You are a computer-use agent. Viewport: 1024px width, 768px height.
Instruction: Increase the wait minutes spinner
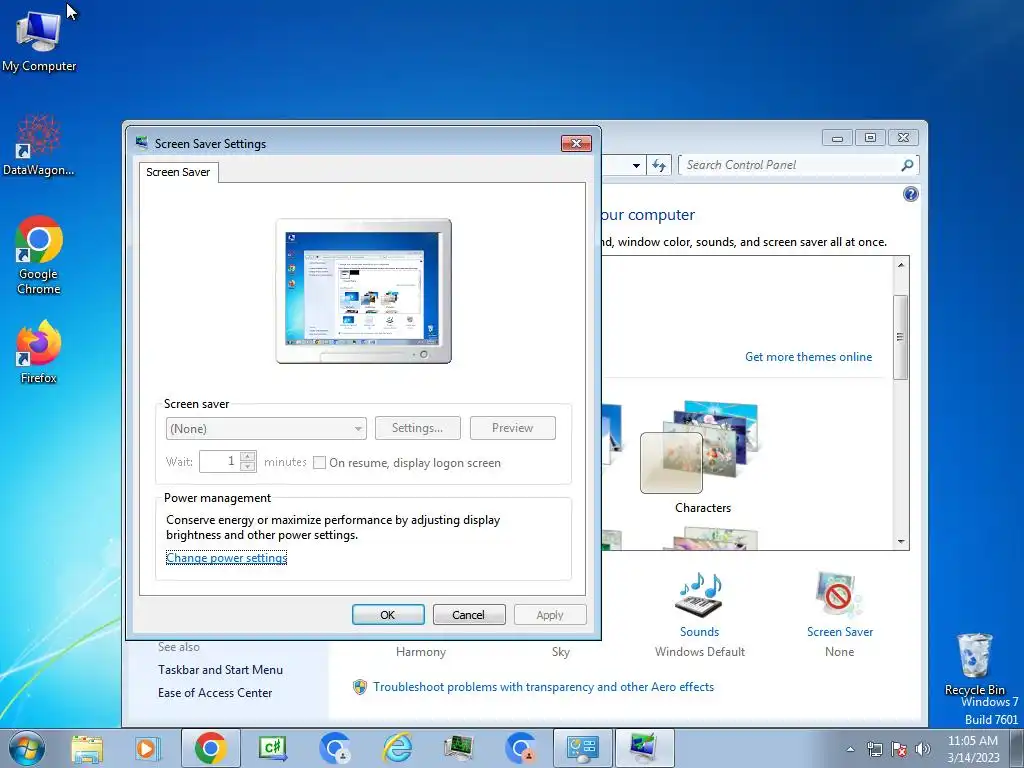click(x=248, y=456)
